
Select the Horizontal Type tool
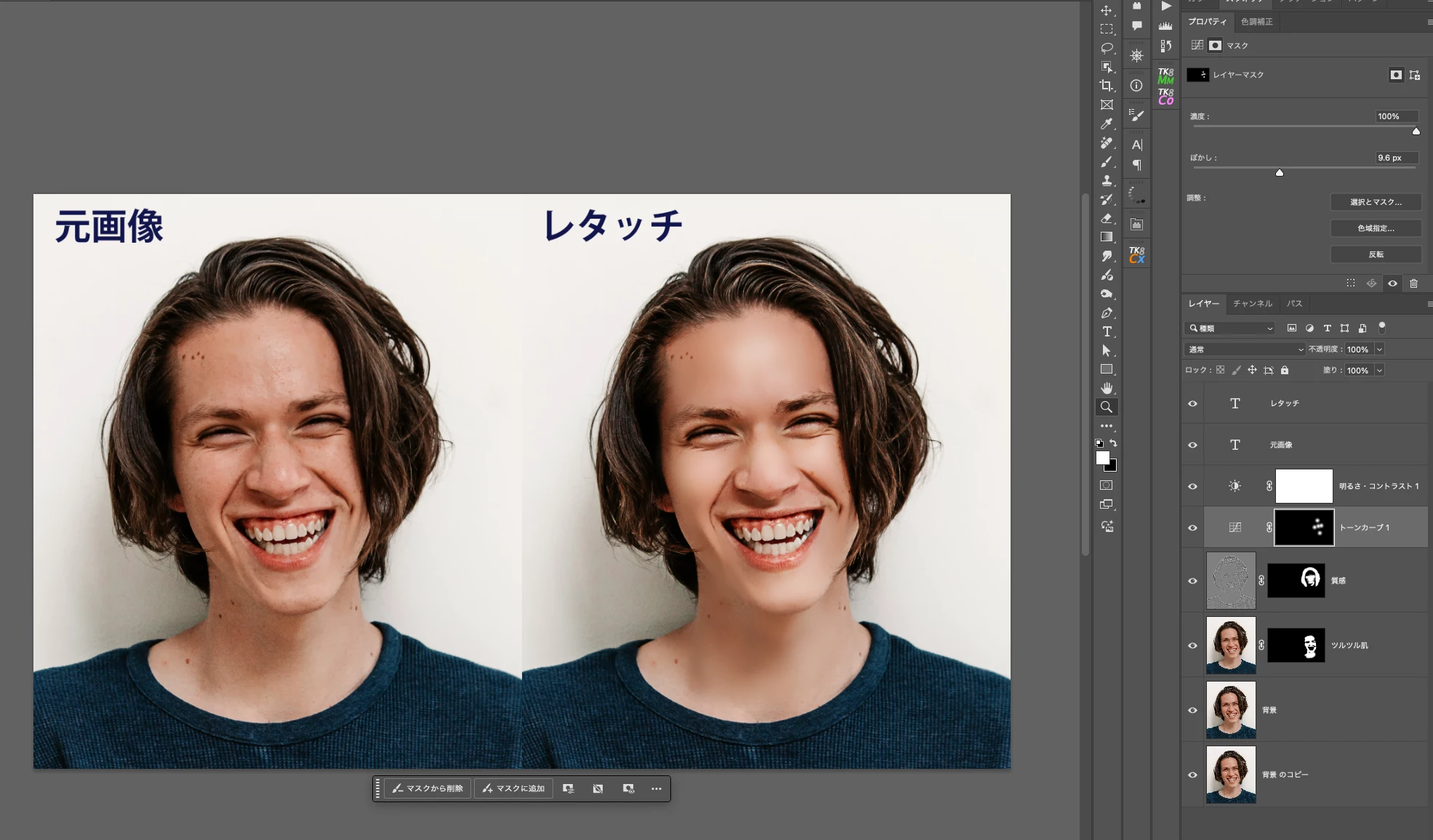[1106, 331]
